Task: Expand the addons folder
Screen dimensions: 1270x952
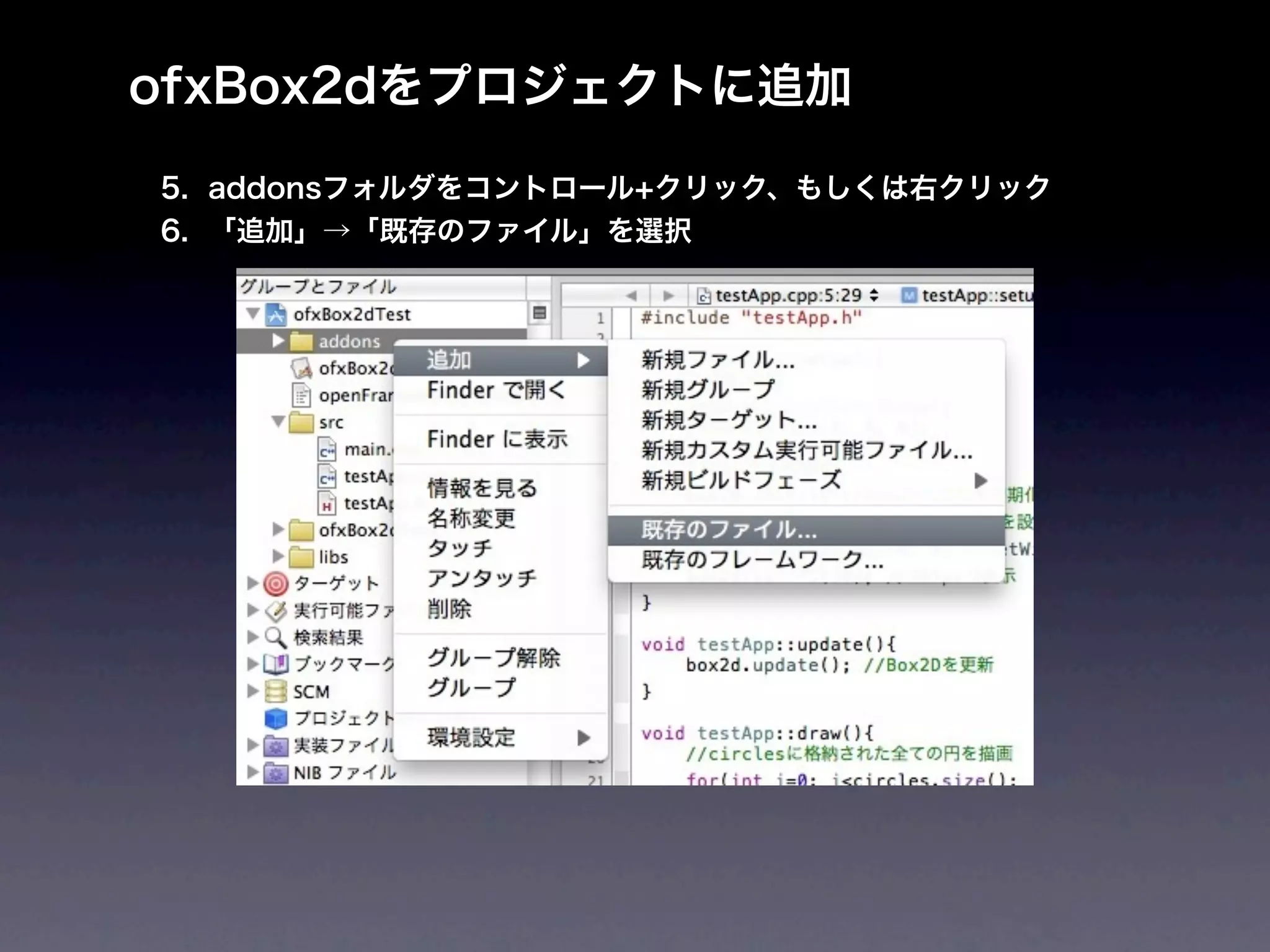Action: (278, 341)
